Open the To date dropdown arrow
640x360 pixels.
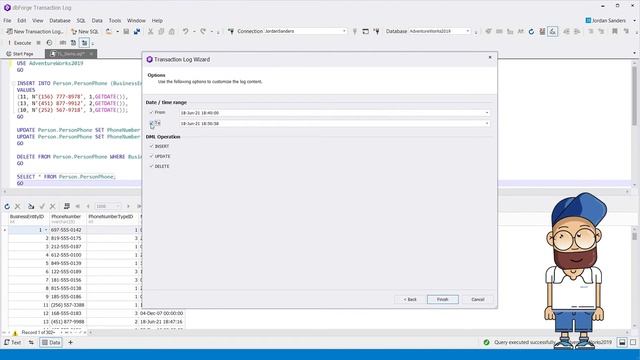pos(487,123)
